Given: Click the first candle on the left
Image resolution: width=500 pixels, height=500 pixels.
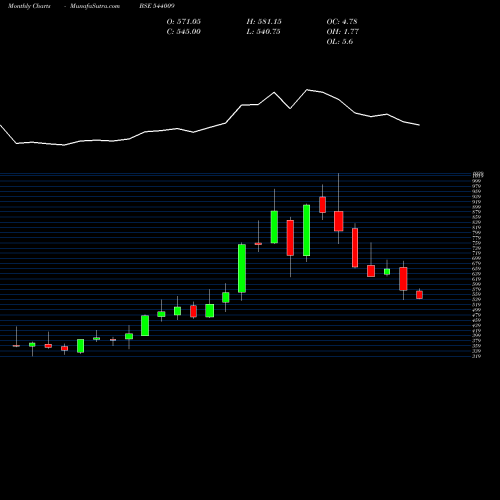Looking at the screenshot, I should pos(16,346).
